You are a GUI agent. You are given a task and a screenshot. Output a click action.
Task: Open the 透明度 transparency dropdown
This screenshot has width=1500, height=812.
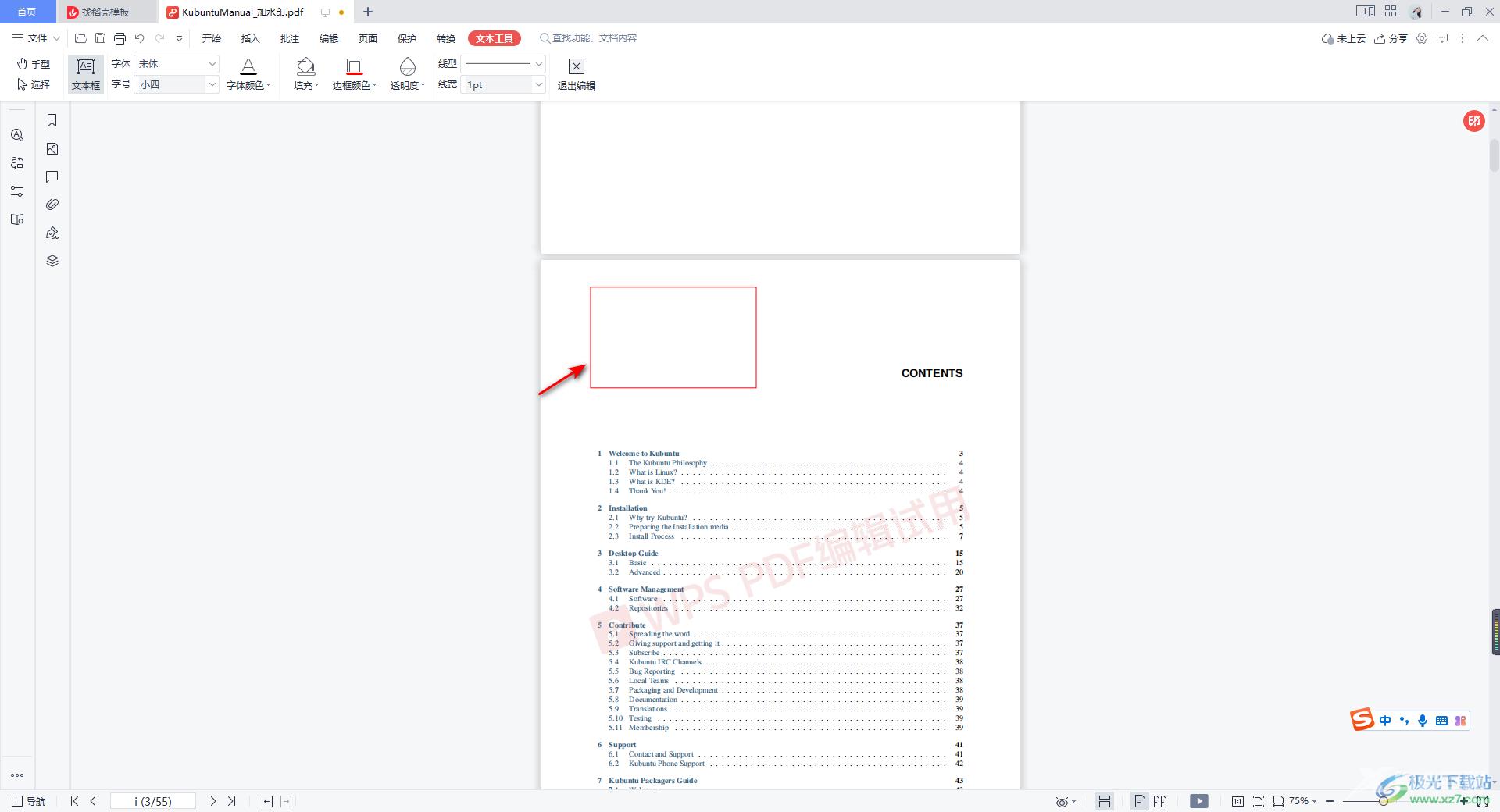coord(408,74)
